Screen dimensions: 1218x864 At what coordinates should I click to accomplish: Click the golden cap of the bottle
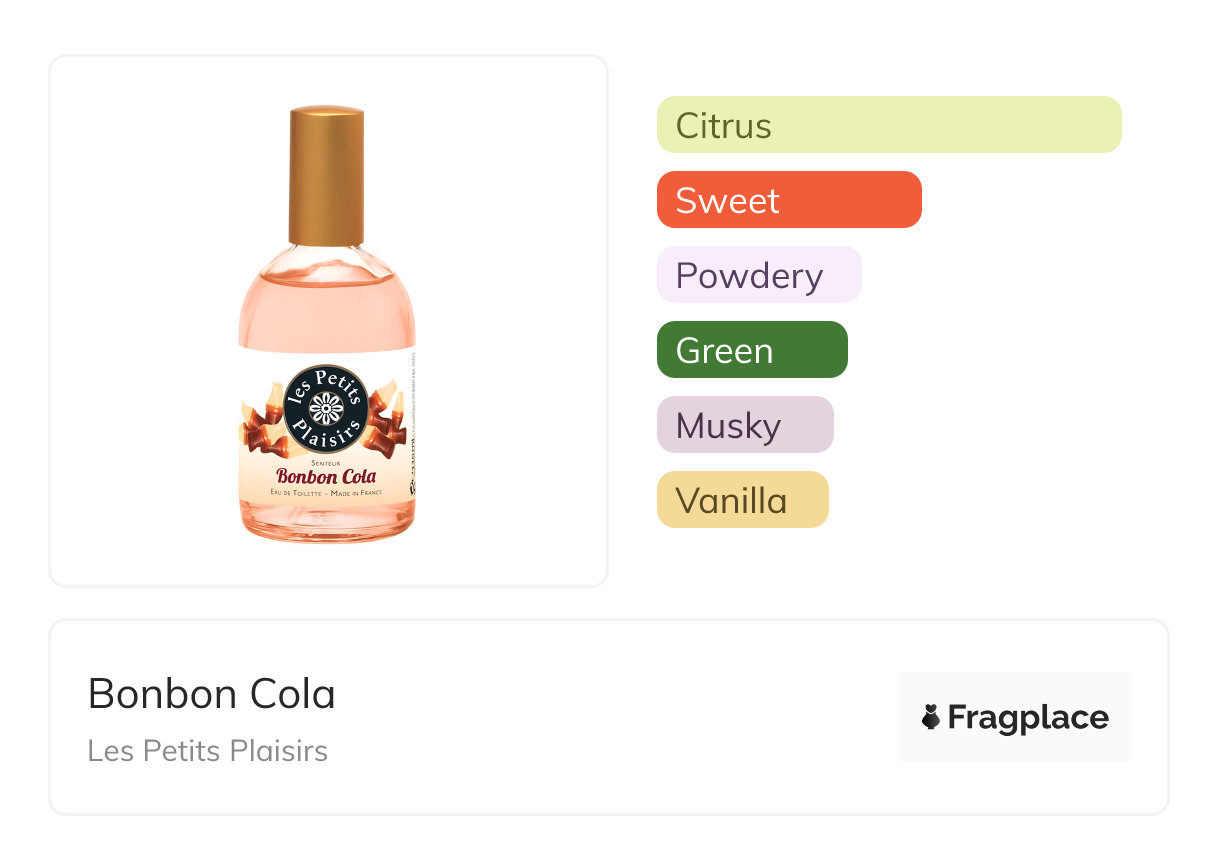[x=327, y=176]
